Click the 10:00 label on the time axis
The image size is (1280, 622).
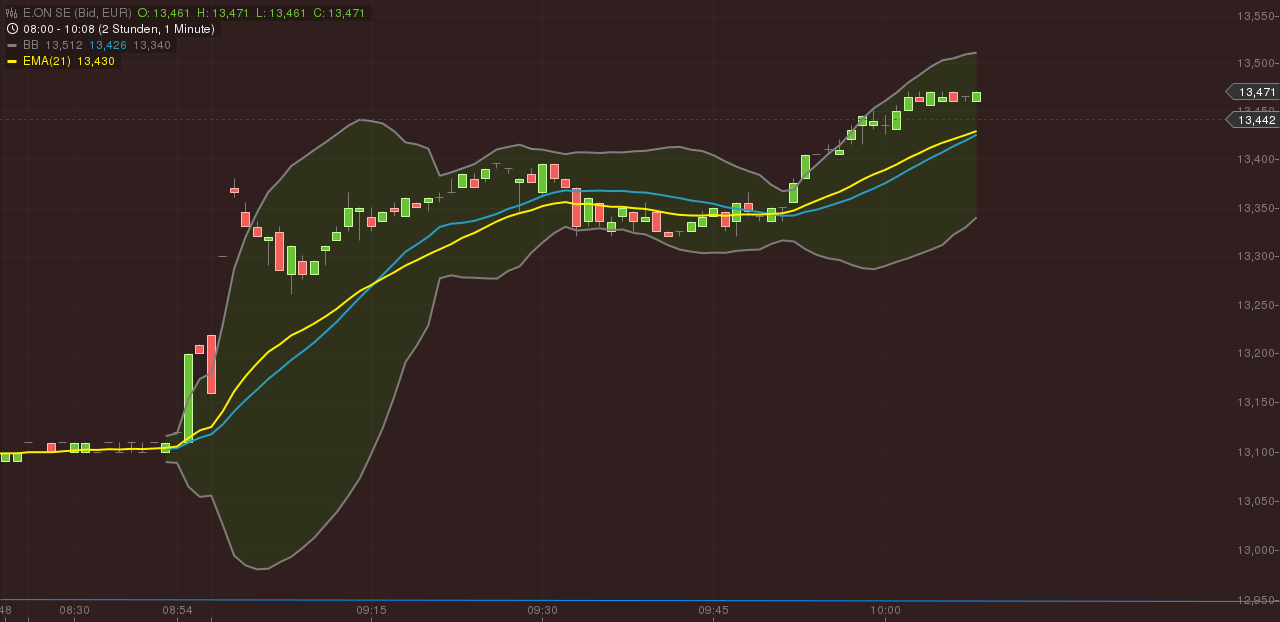coord(886,610)
